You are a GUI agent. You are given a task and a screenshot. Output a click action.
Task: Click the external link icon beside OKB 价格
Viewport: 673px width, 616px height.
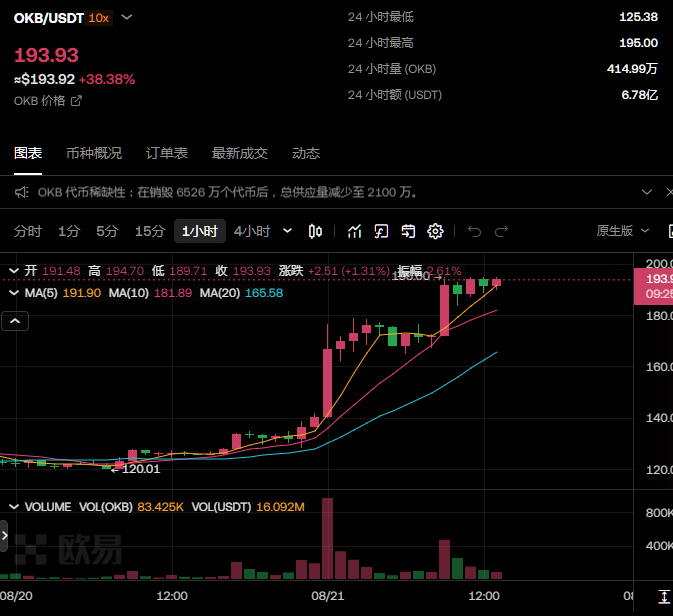tap(76, 101)
